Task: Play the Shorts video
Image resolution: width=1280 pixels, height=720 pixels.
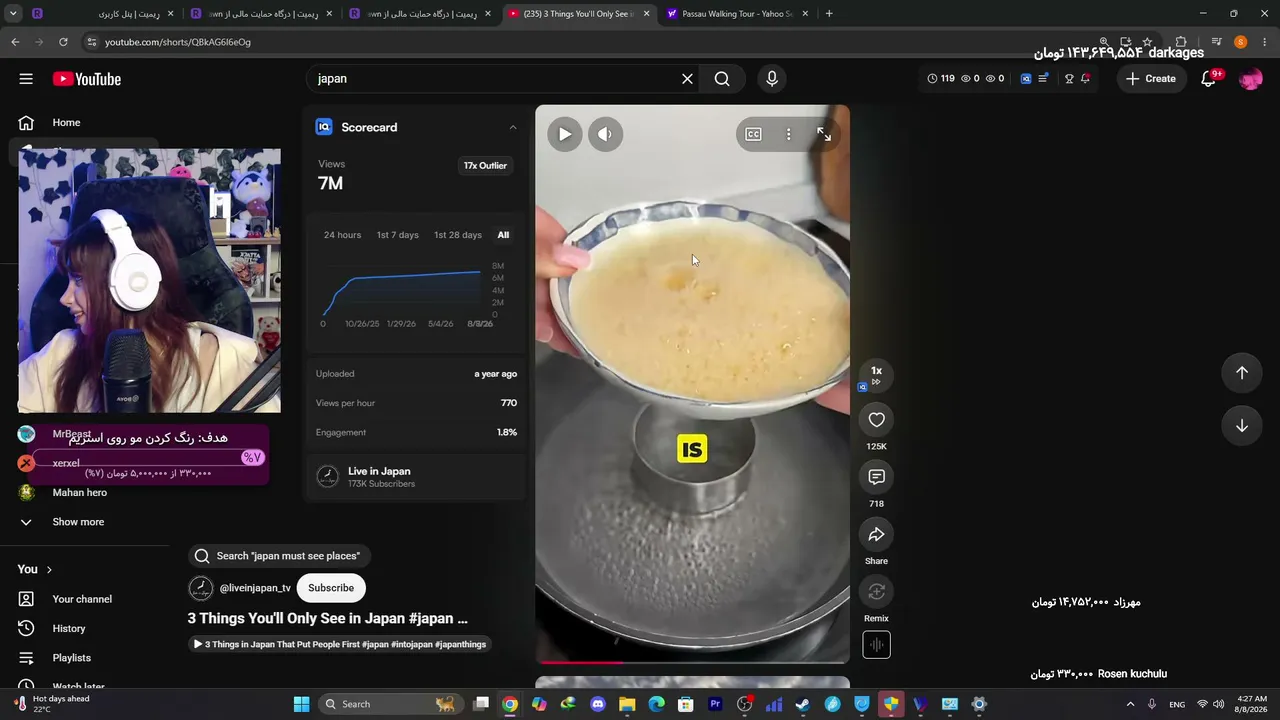Action: (565, 134)
